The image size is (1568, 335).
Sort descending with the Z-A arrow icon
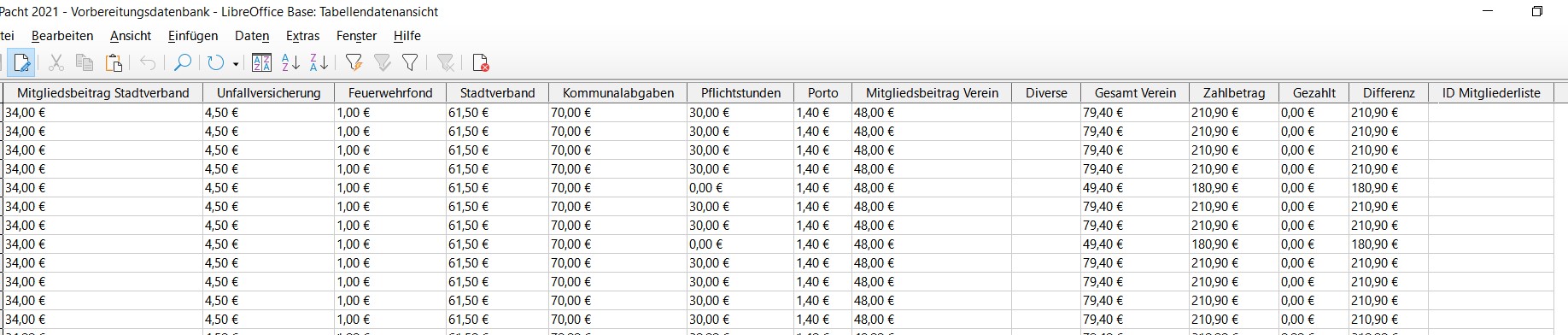click(319, 62)
